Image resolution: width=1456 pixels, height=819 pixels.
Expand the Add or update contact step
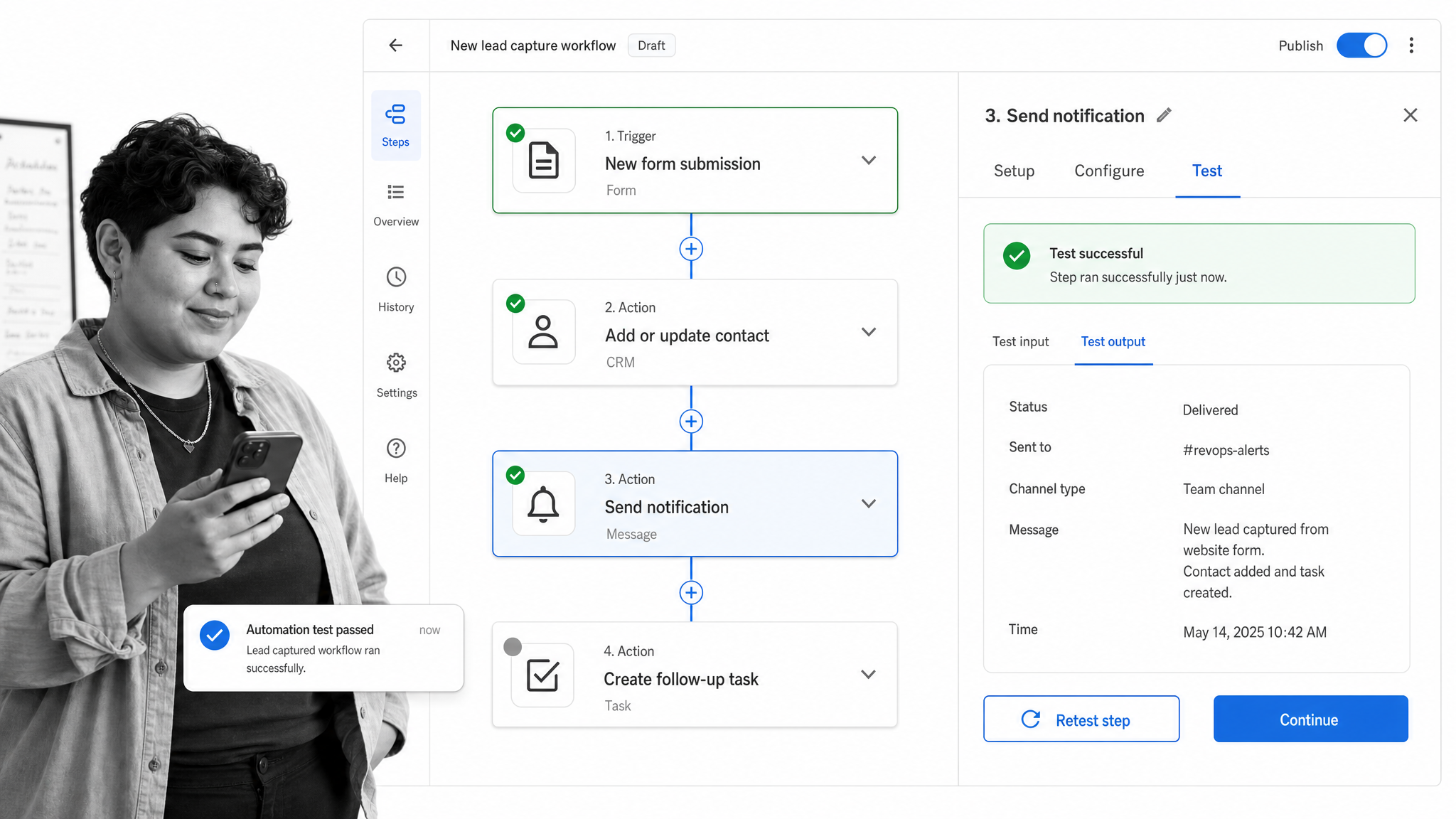coord(869,332)
